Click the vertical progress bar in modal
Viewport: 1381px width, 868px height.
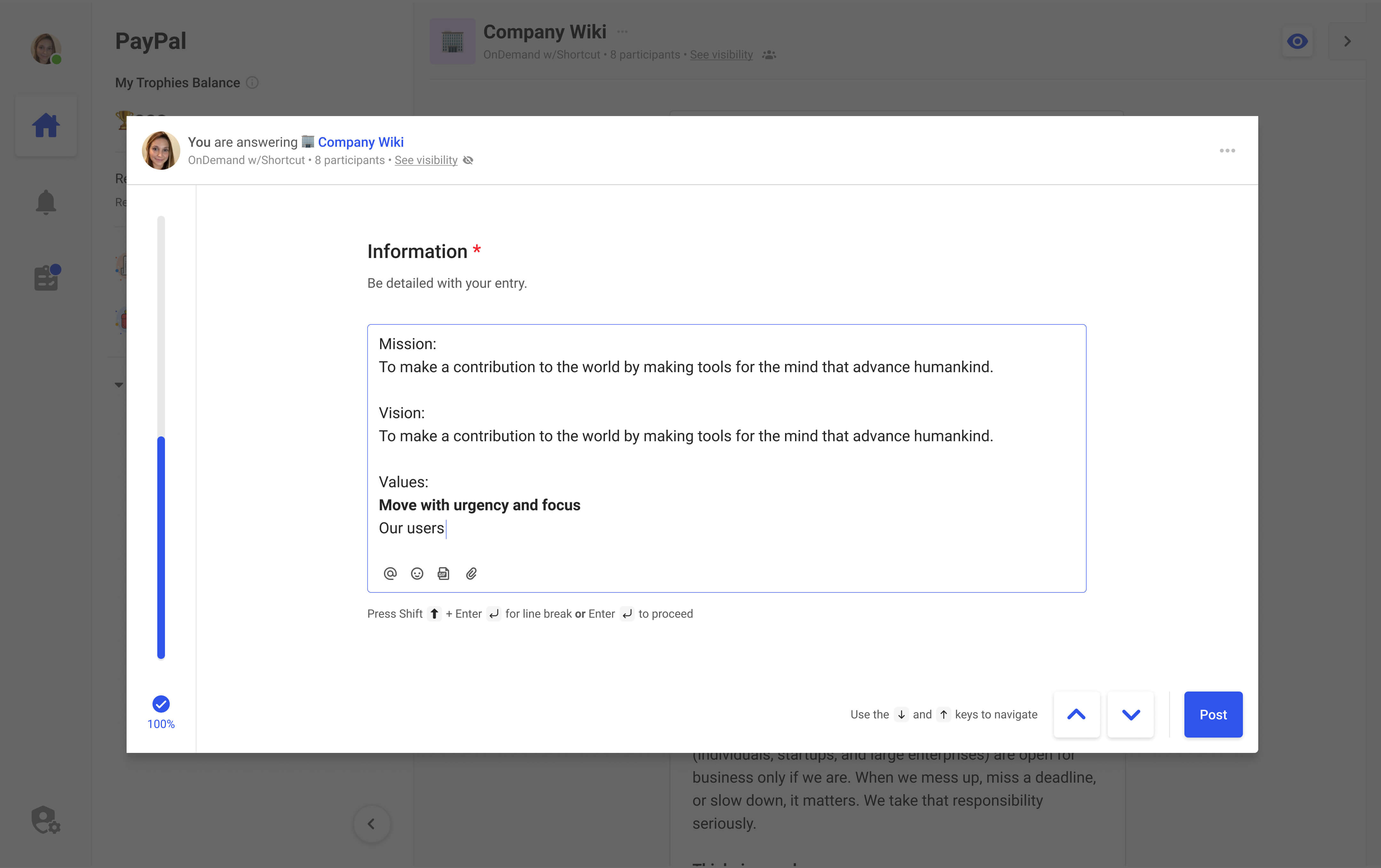click(161, 437)
